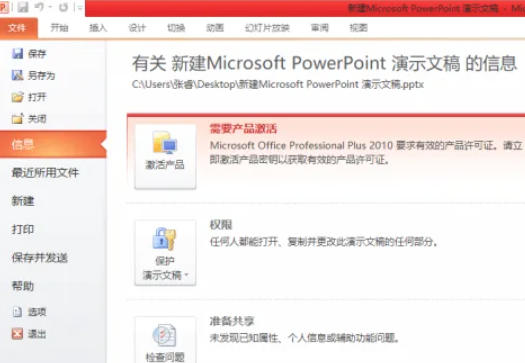Switch to the 开始 ribbon tab
The image size is (525, 363).
(59, 28)
